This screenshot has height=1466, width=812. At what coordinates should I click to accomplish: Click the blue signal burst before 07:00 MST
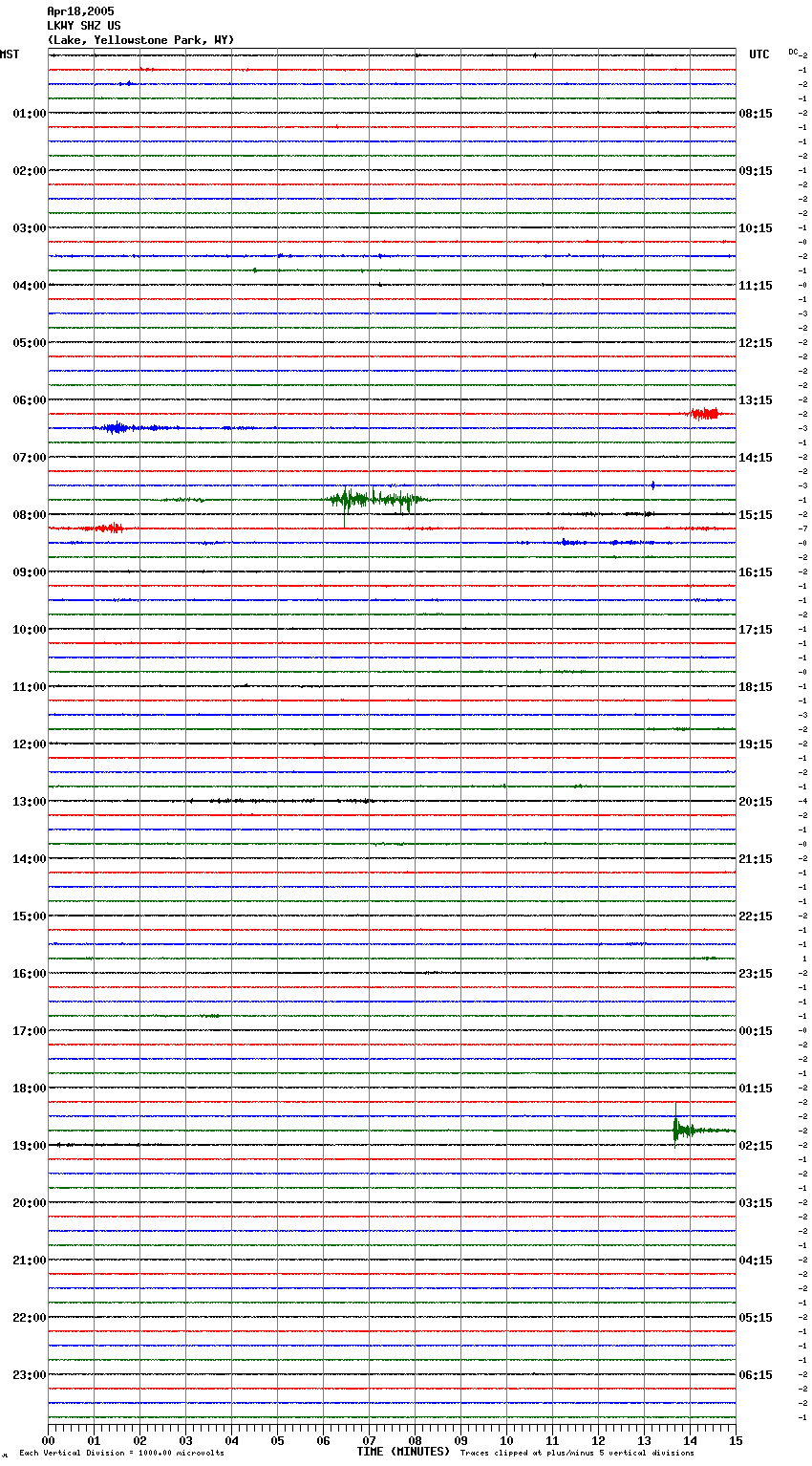(x=117, y=428)
